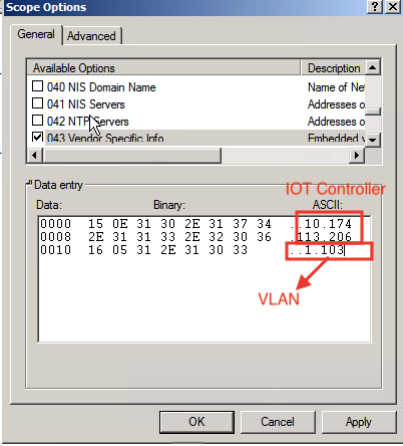Click into the binary data entry field

(x=204, y=279)
